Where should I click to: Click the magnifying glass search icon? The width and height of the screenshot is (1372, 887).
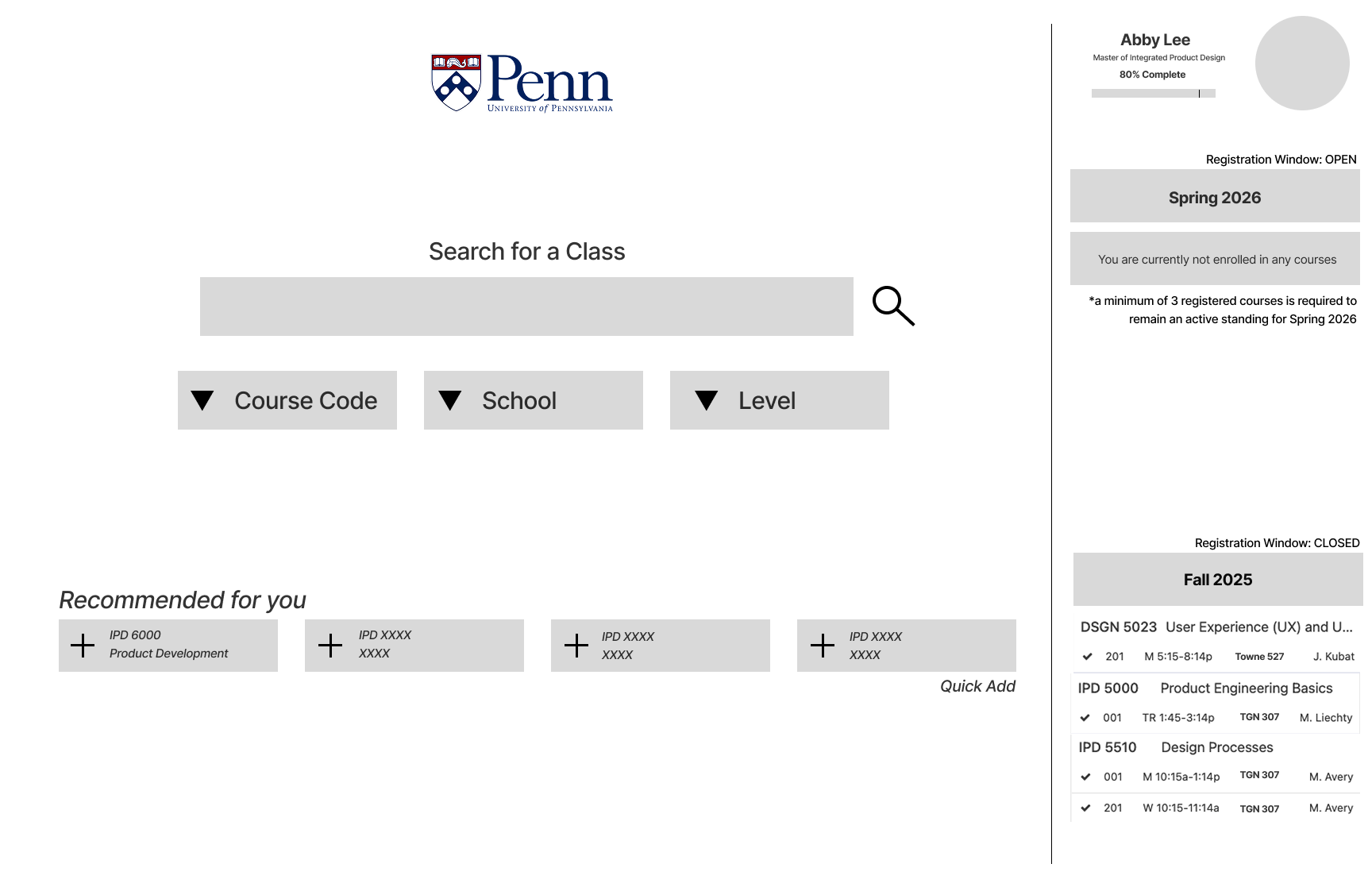893,306
